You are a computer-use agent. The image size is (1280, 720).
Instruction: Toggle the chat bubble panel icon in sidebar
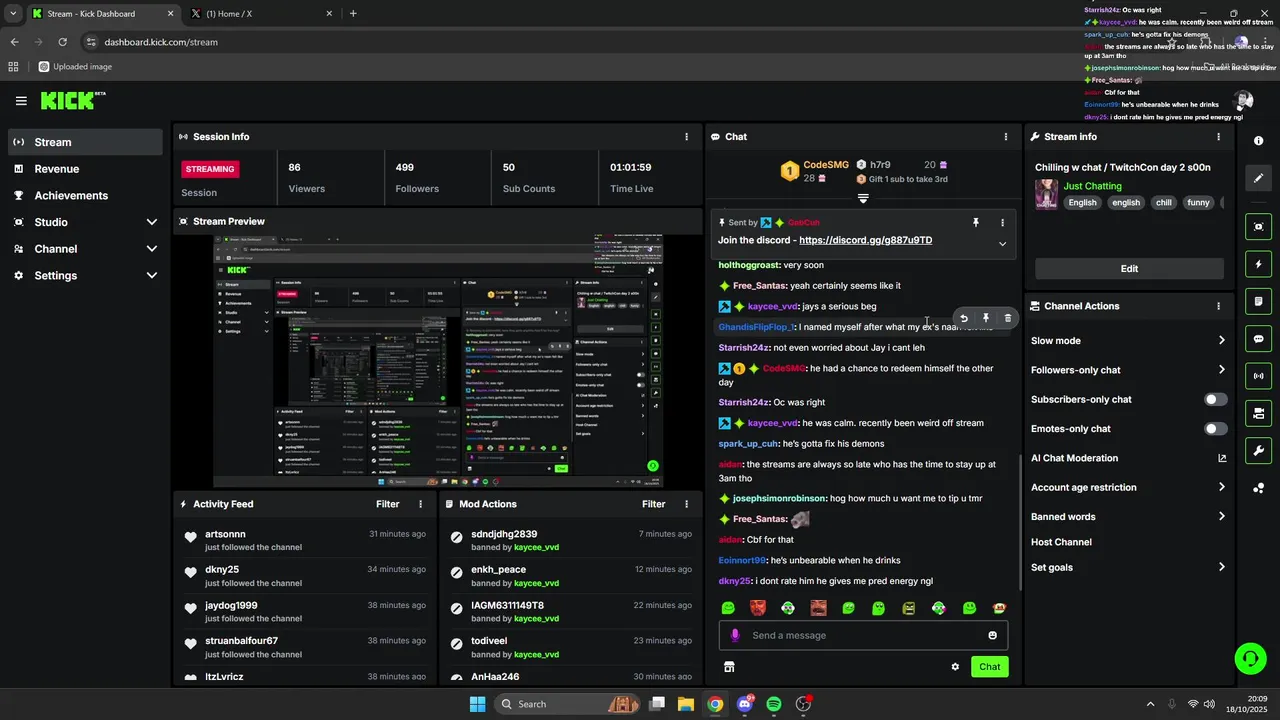(x=1259, y=339)
